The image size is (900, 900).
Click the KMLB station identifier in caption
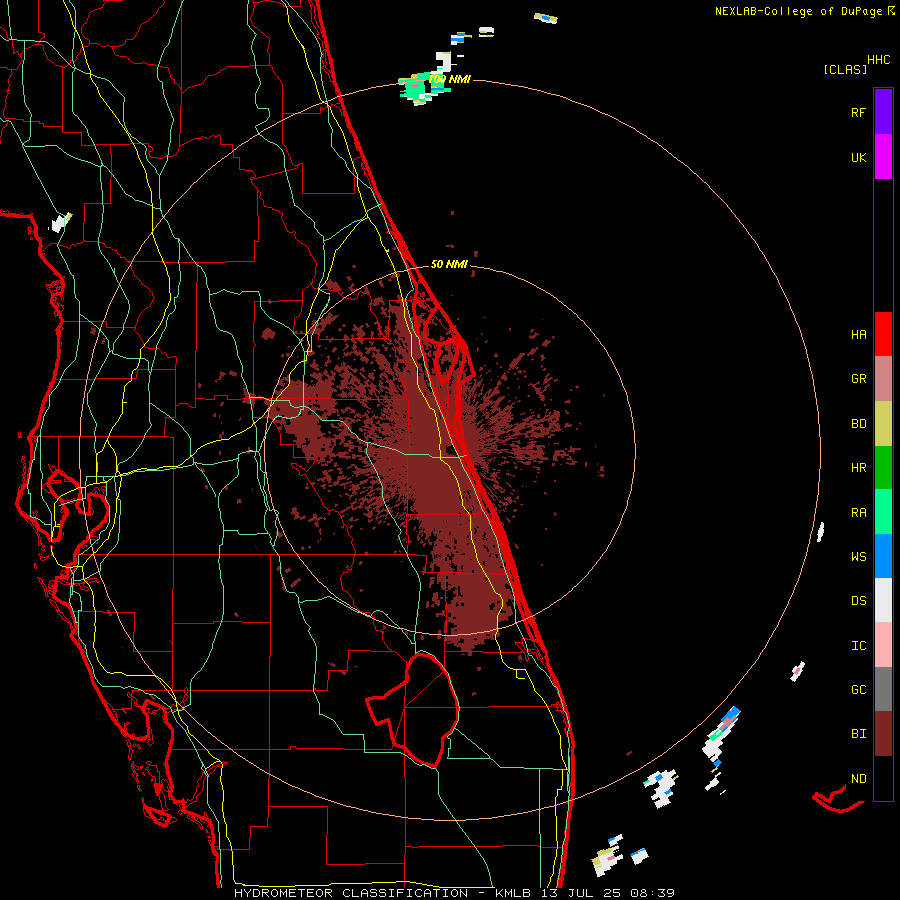click(x=514, y=893)
